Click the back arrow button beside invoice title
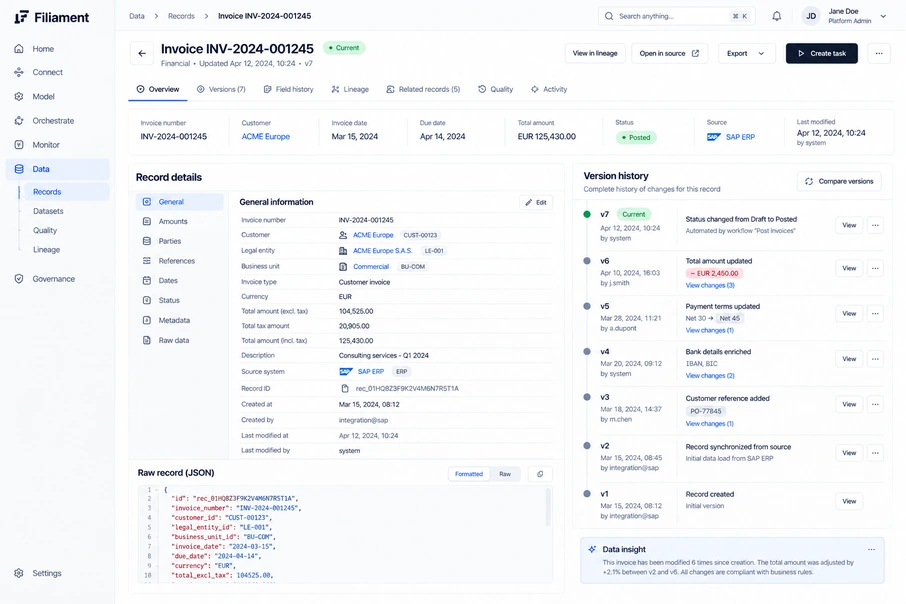 [142, 54]
